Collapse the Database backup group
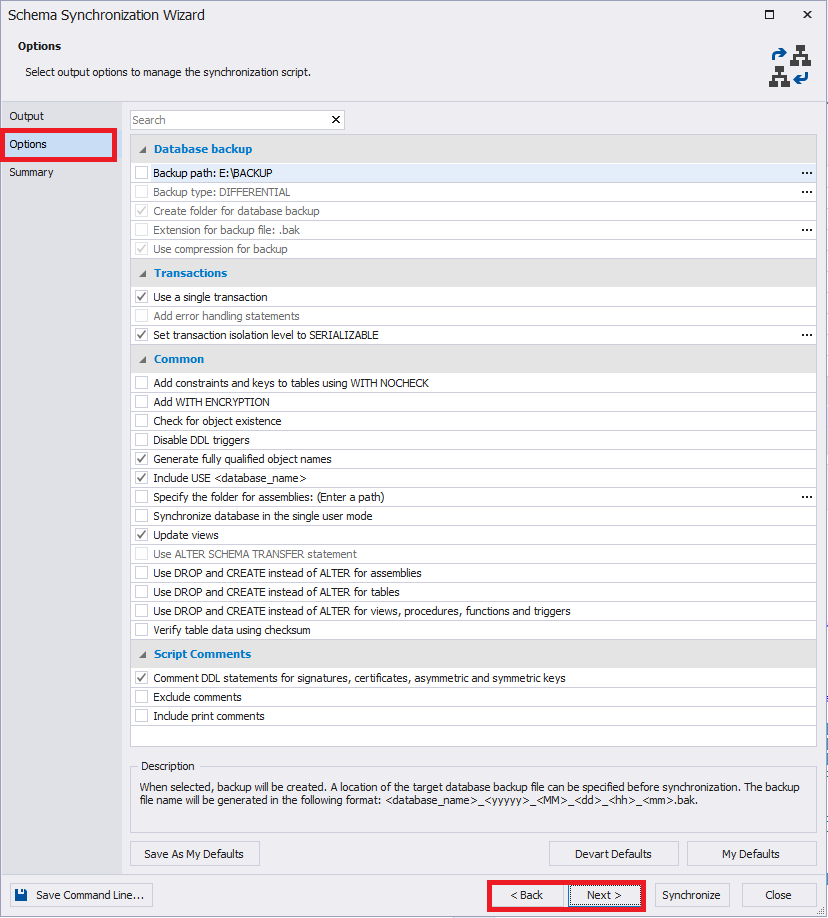This screenshot has height=918, width=828. [143, 149]
